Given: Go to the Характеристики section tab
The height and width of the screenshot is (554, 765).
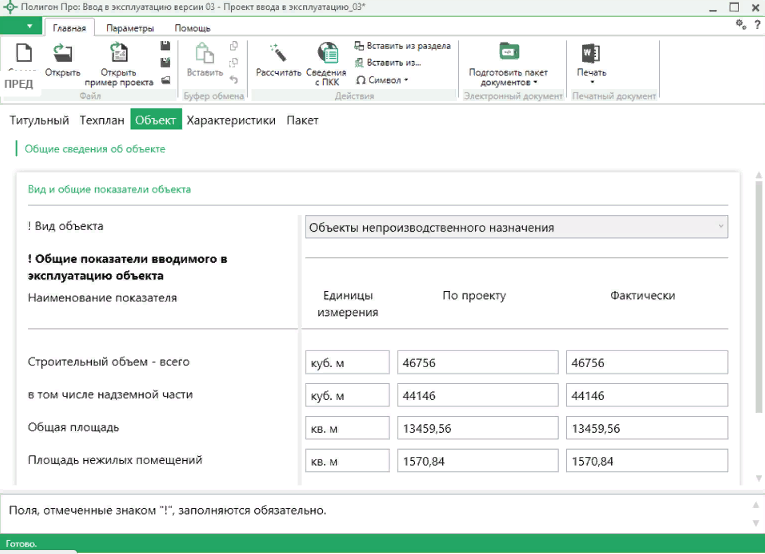Looking at the screenshot, I should coord(231,120).
